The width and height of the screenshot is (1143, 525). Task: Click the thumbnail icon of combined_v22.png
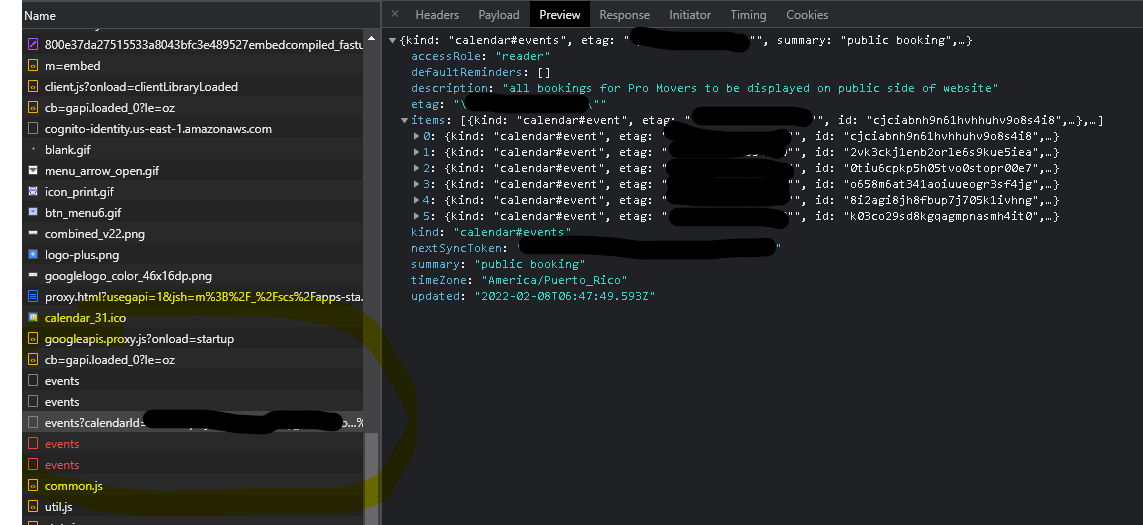(x=33, y=234)
